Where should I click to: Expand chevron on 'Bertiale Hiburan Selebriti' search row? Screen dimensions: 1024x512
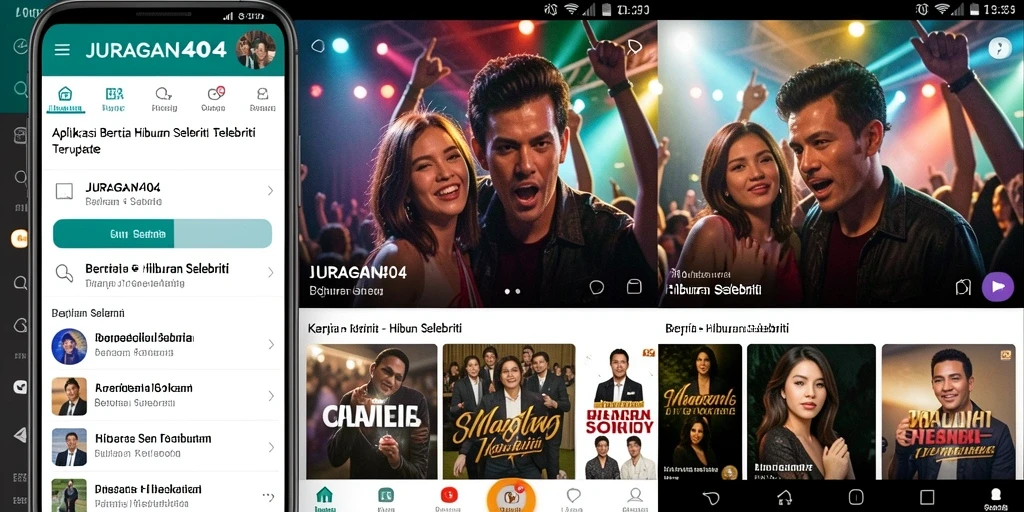pyautogui.click(x=270, y=272)
